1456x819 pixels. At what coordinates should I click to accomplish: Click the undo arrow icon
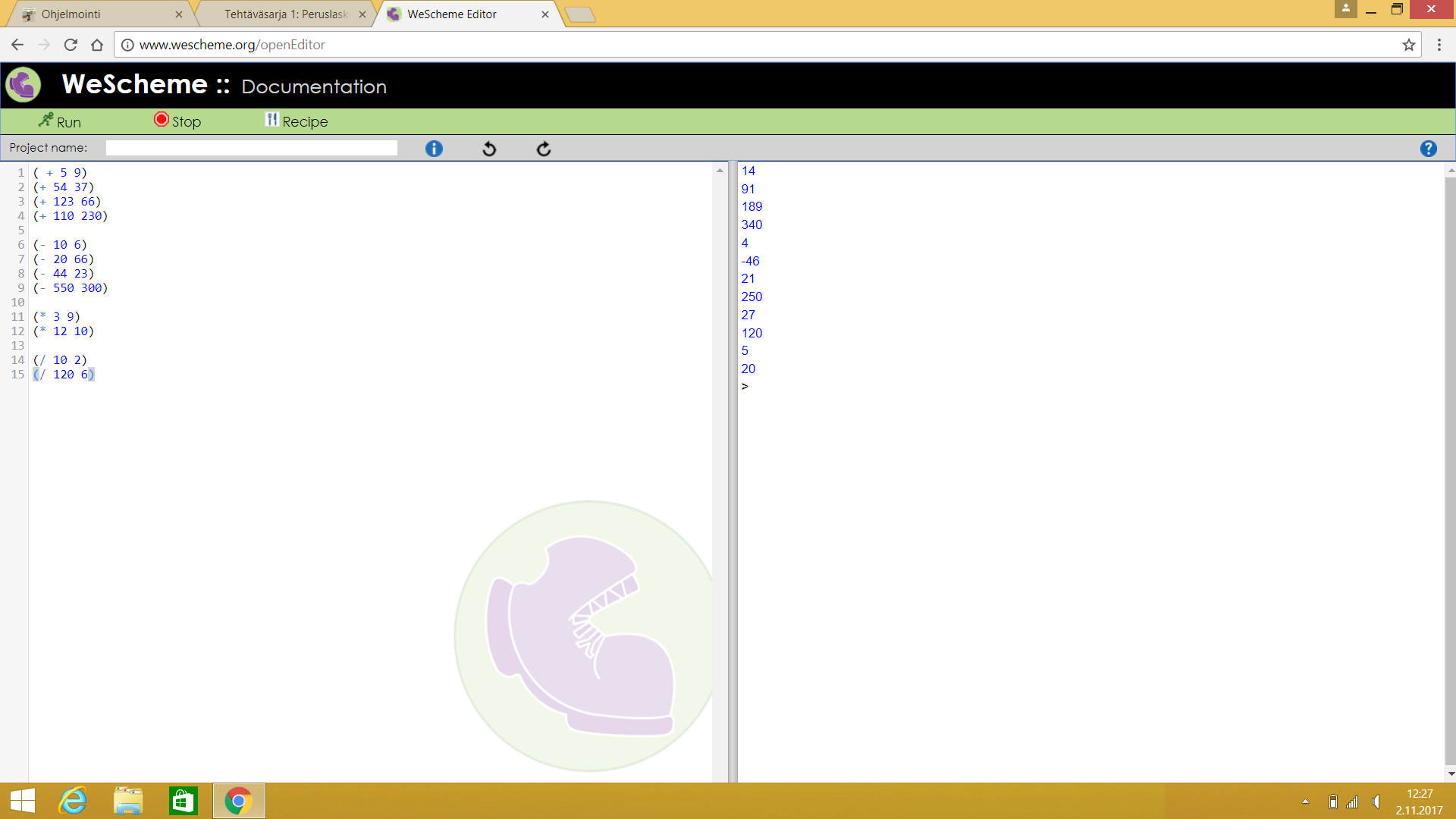coord(489,149)
